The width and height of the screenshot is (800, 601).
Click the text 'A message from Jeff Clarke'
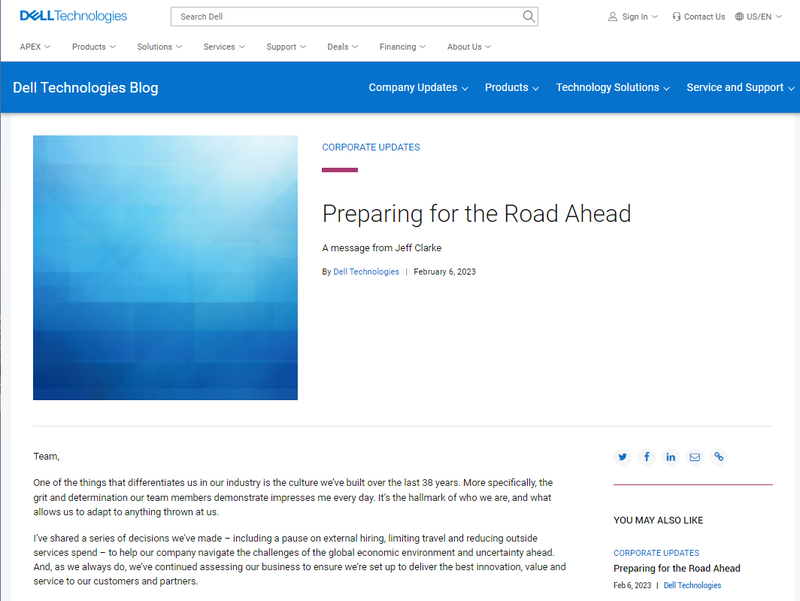coord(382,248)
